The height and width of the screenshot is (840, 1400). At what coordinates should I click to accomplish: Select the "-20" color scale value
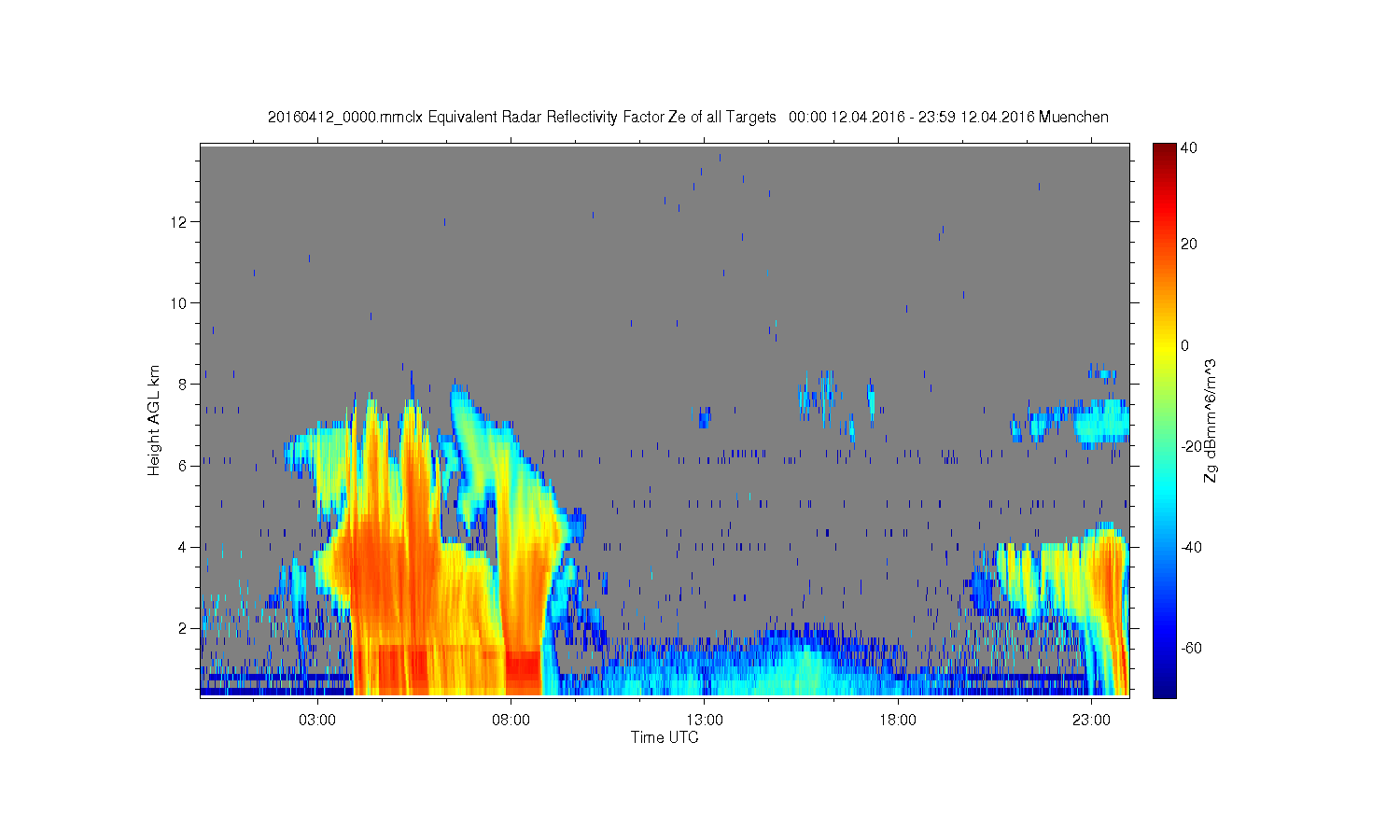click(1191, 446)
